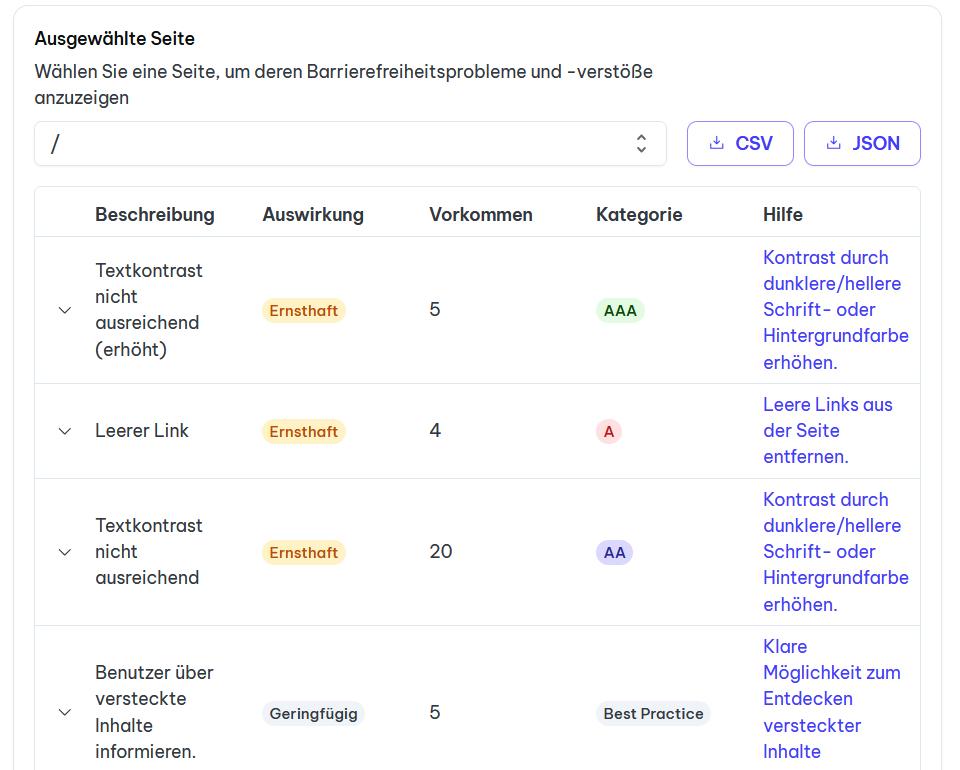Click the "Geringfügig" impact badge
Image resolution: width=960 pixels, height=770 pixels.
(313, 714)
